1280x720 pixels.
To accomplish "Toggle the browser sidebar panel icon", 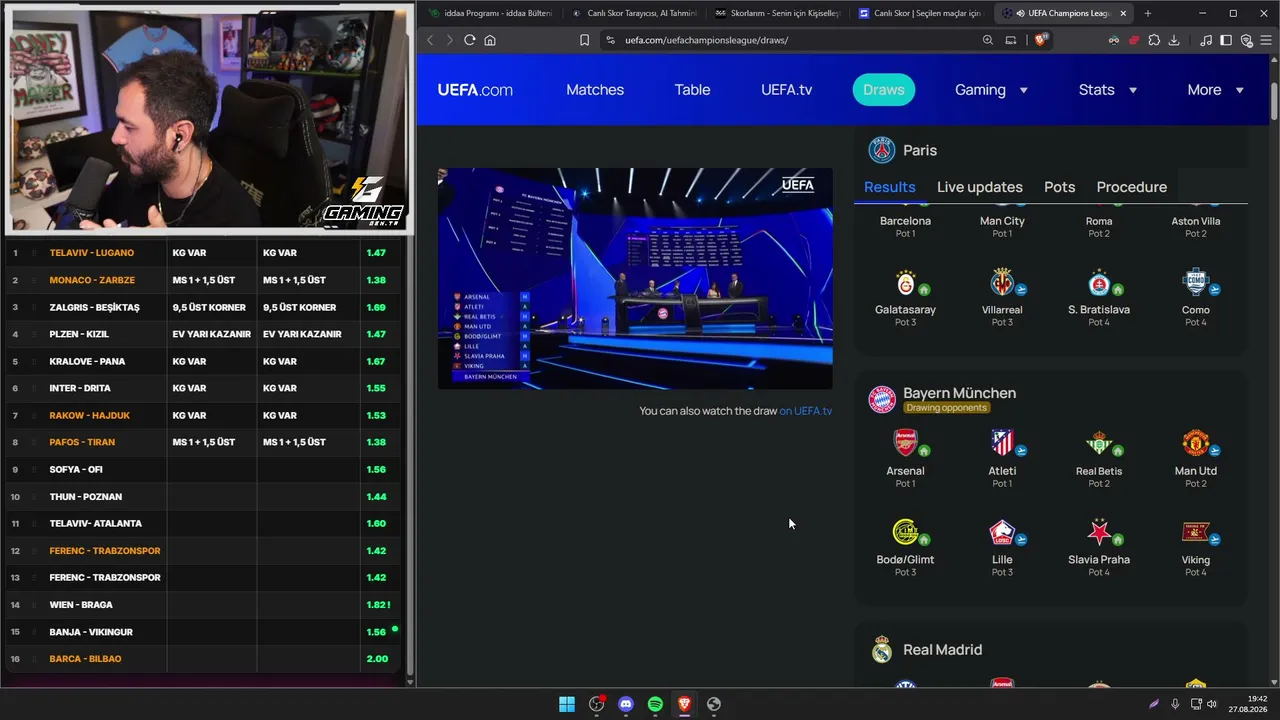I will (x=1226, y=40).
